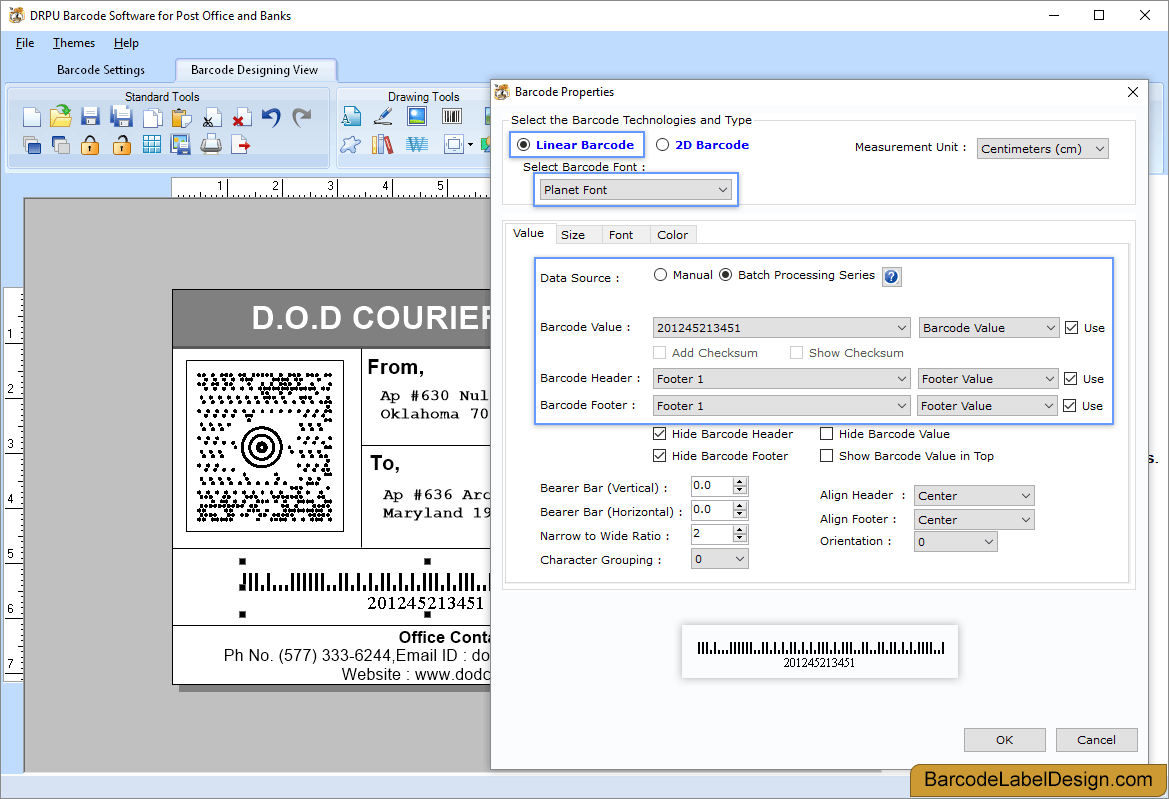1169x799 pixels.
Task: Copy the selected object
Action: click(x=152, y=118)
